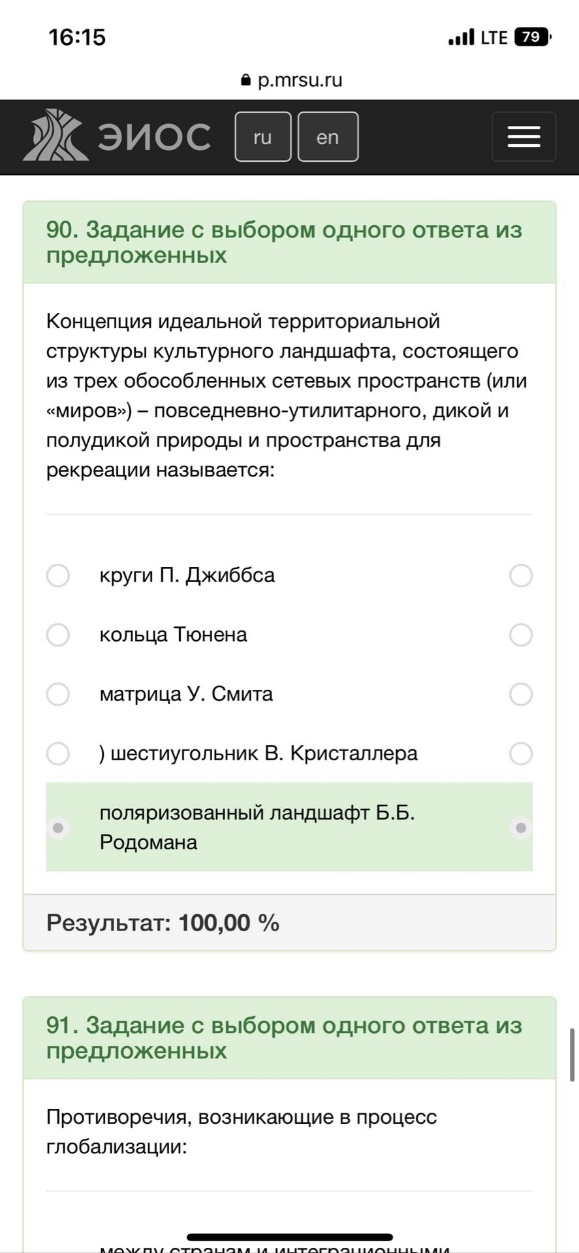
Task: Open the hamburger navigation menu
Action: click(523, 137)
